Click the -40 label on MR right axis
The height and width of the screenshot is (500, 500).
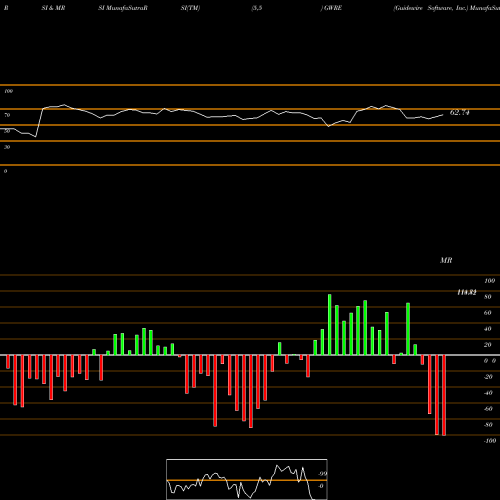coord(488,393)
